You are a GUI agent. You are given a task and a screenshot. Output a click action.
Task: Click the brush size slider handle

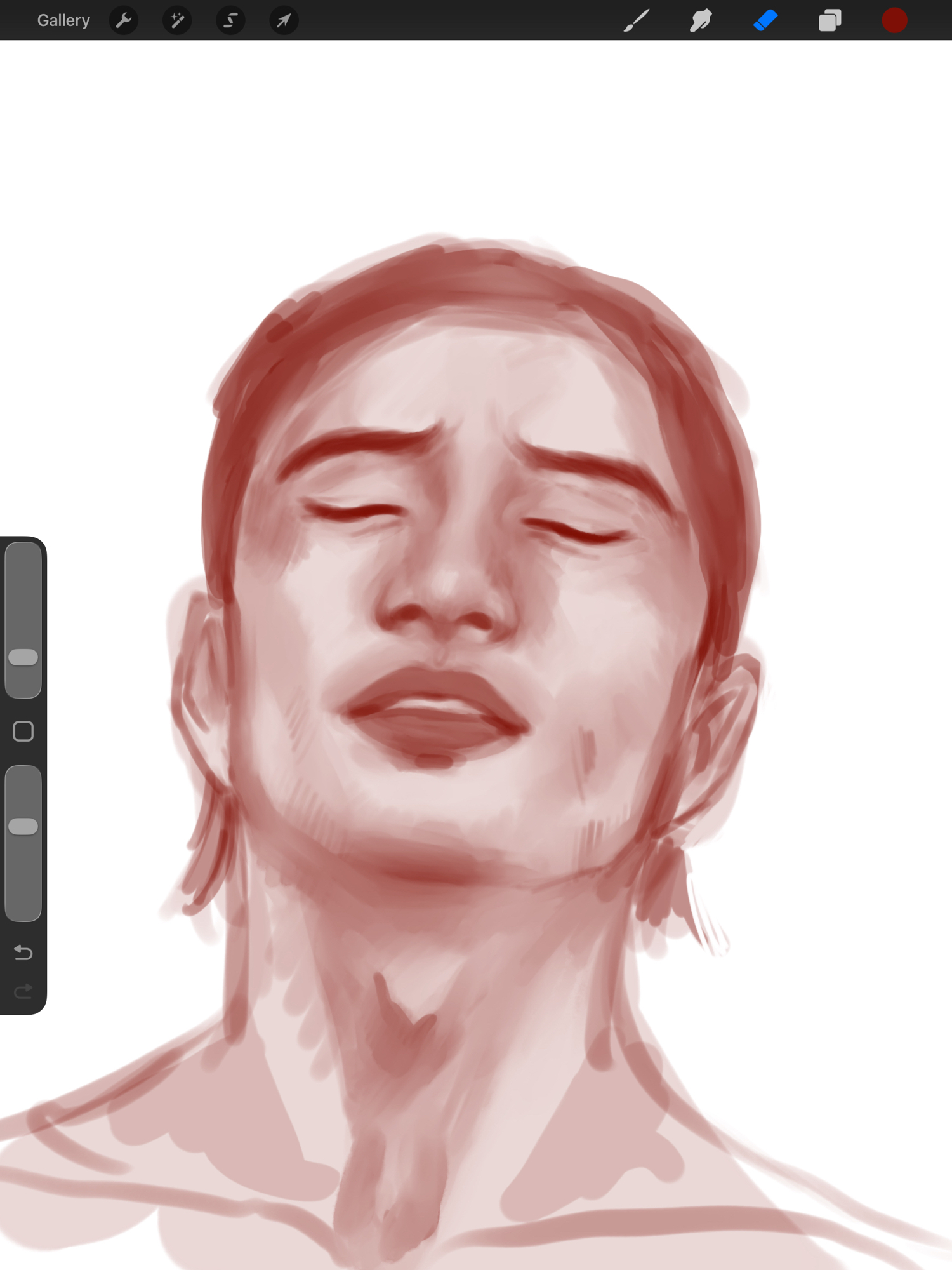[23, 657]
